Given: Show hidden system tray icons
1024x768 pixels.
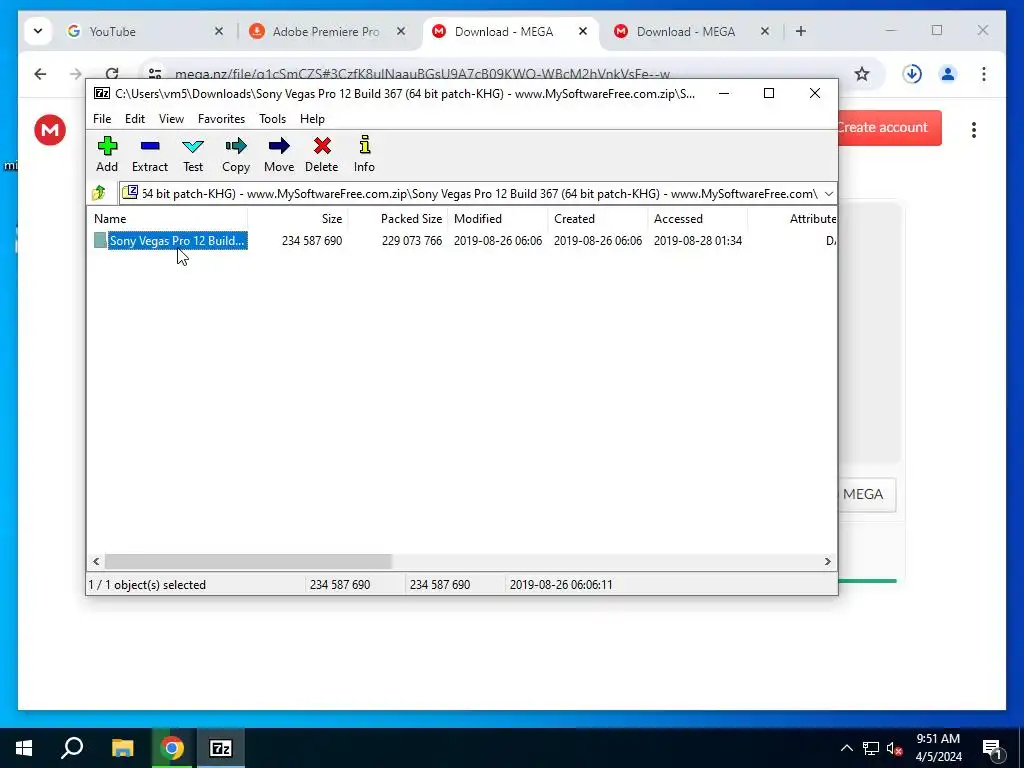Looking at the screenshot, I should [x=846, y=748].
